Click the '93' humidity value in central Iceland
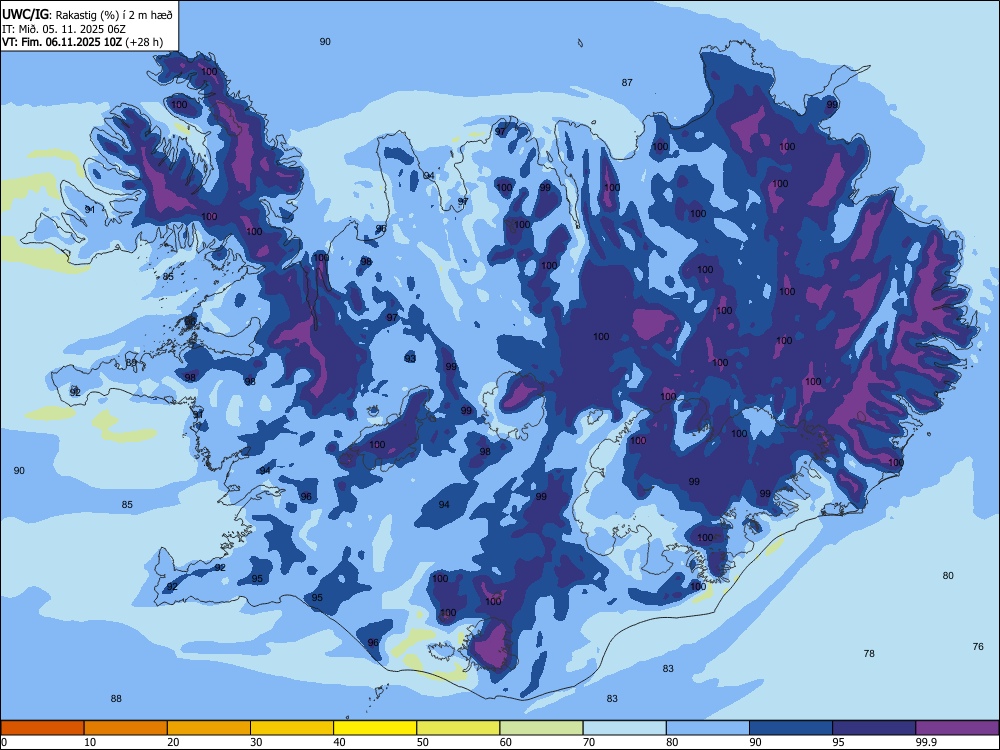Viewport: 1000px width, 750px height. tap(410, 359)
